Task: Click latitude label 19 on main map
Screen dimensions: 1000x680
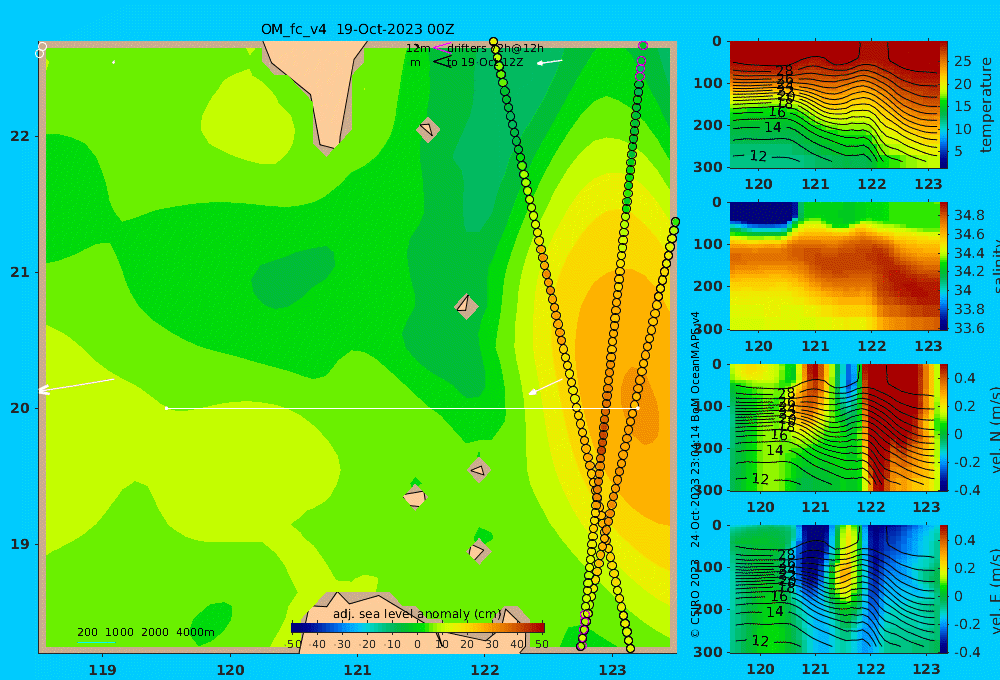Action: (20, 544)
